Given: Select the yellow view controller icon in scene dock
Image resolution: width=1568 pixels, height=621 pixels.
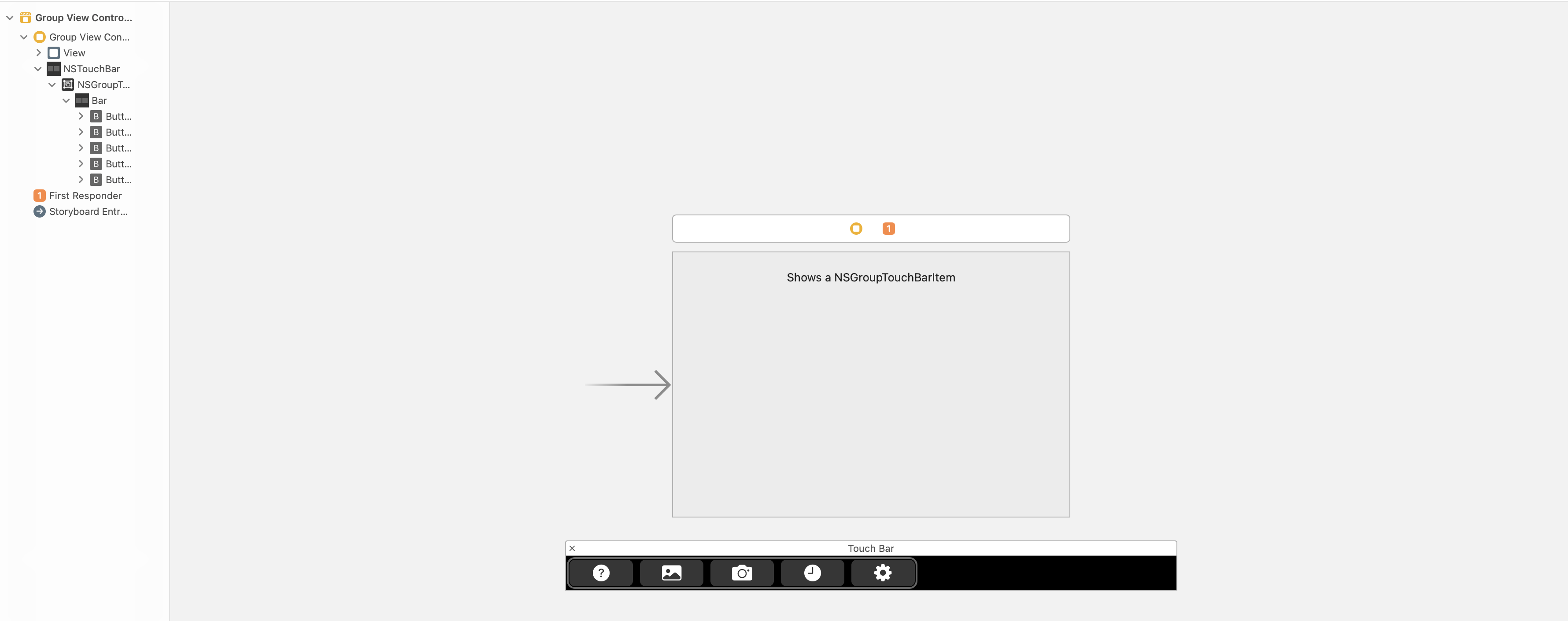Looking at the screenshot, I should click(x=856, y=228).
